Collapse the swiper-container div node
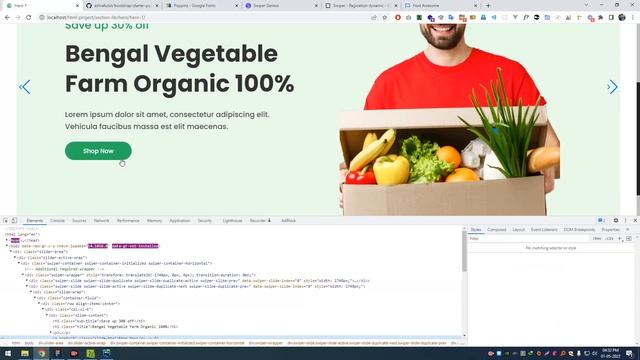Viewport: 640px width, 360px height. (x=19, y=263)
